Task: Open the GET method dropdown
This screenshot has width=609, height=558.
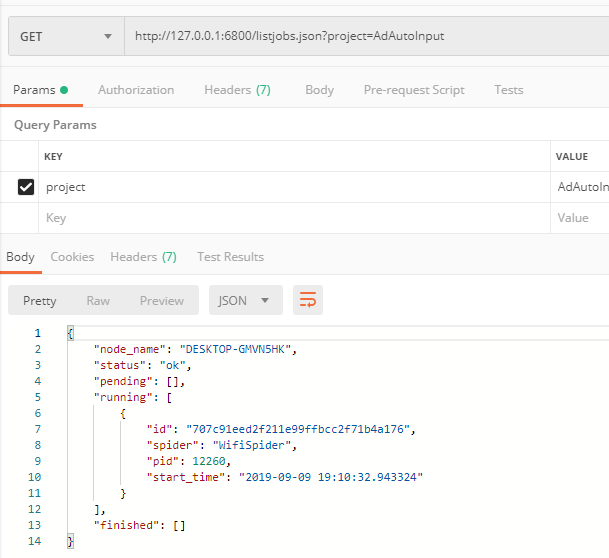Action: tap(65, 37)
